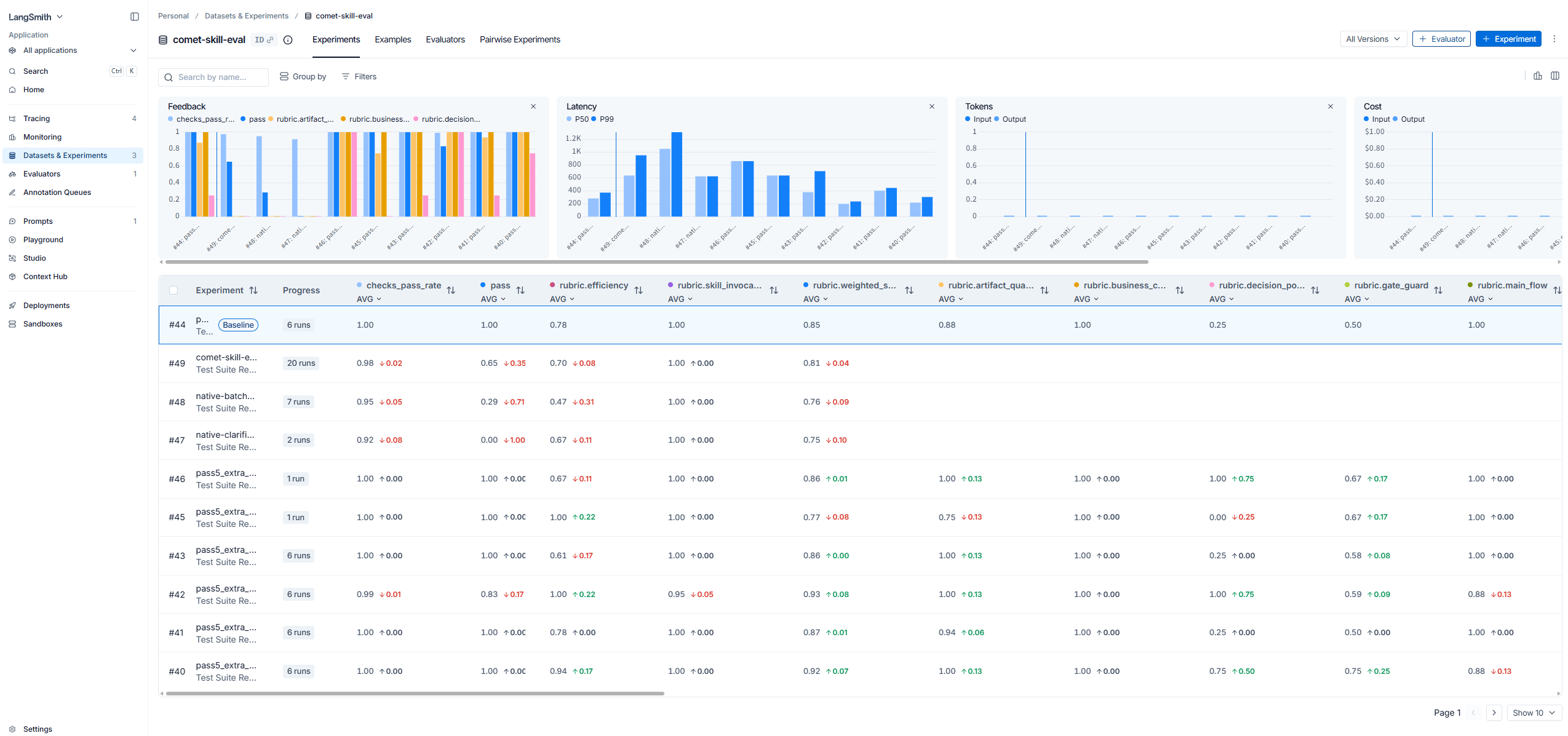1568x736 pixels.
Task: Open dataset info circle icon
Action: 288,40
